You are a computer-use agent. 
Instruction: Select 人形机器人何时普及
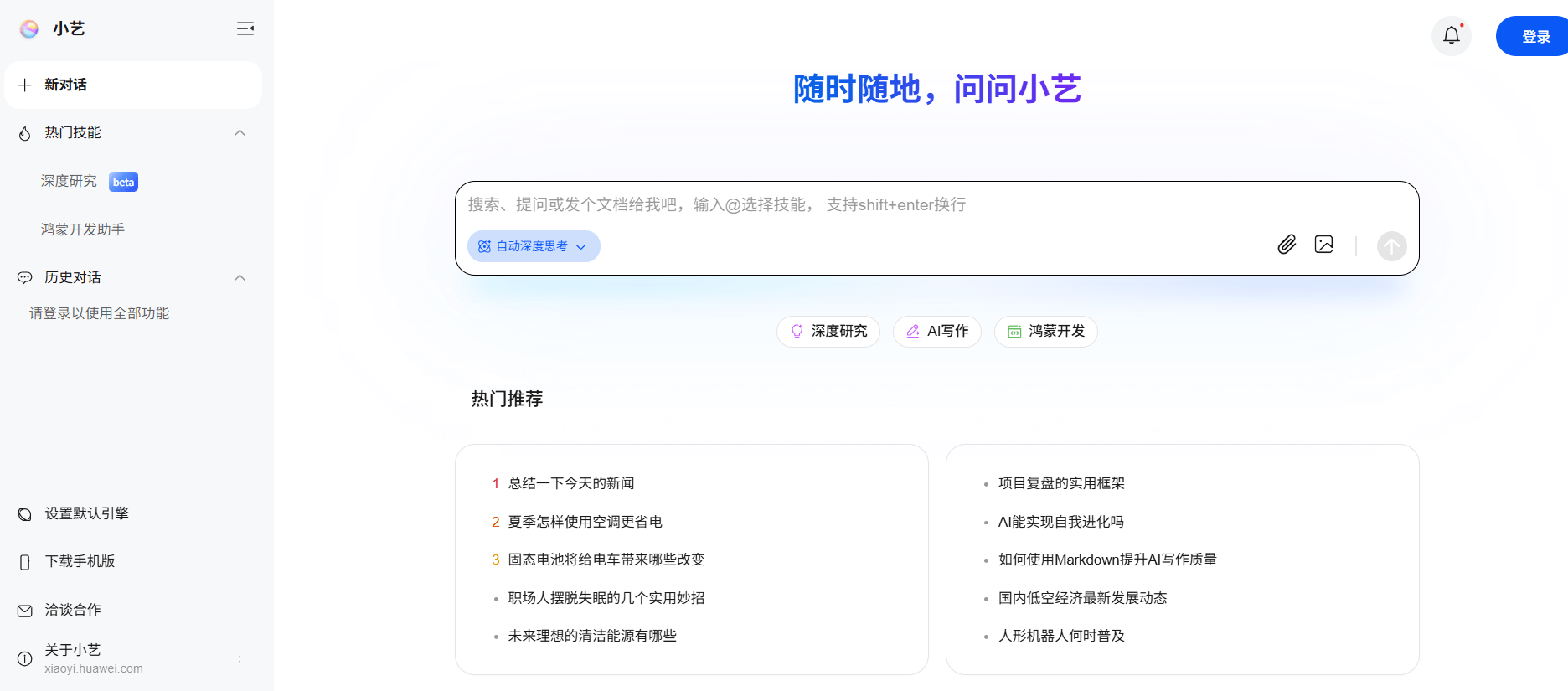1061,636
